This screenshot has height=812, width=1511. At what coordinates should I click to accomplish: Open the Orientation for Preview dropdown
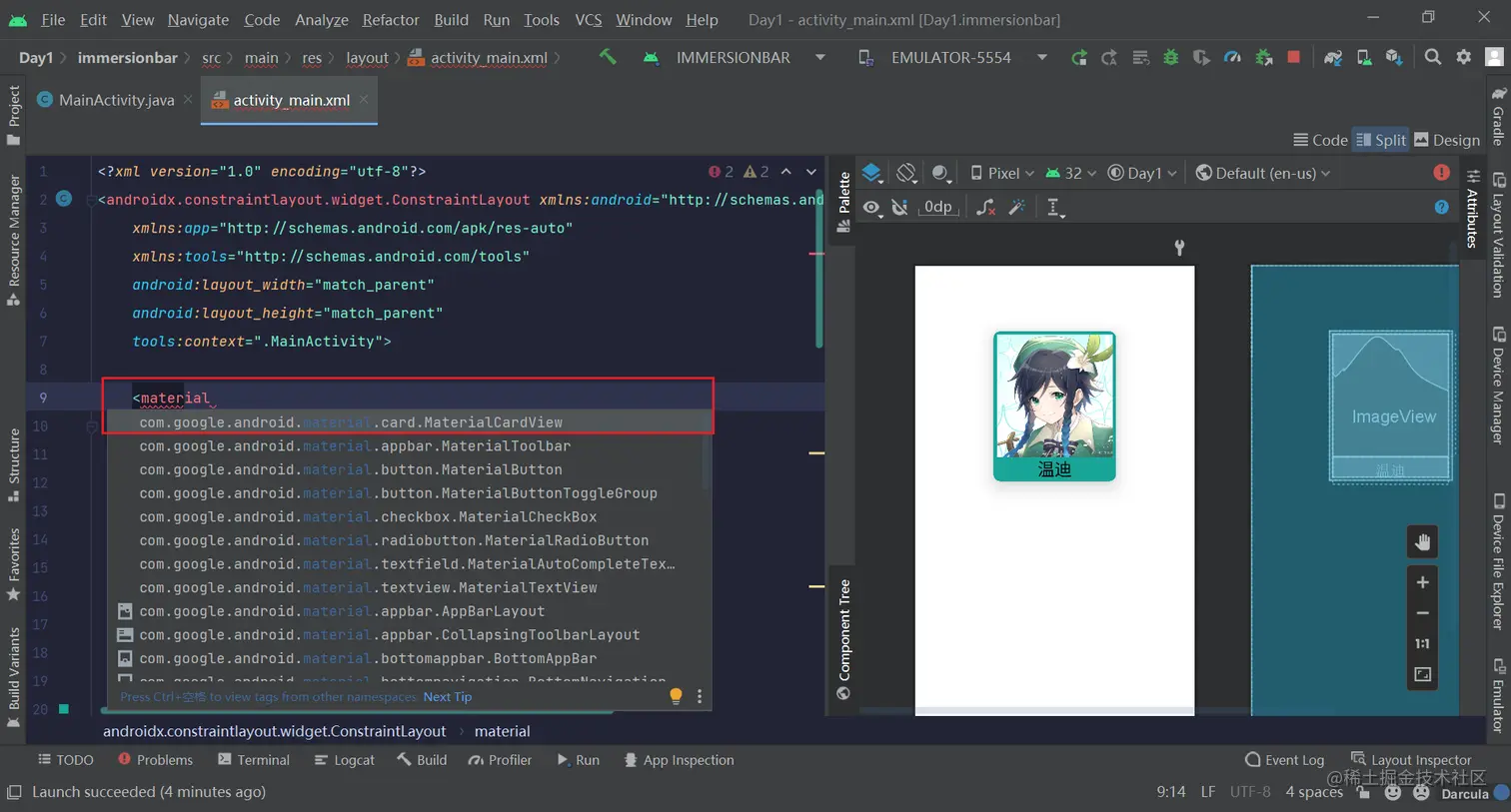[x=906, y=173]
